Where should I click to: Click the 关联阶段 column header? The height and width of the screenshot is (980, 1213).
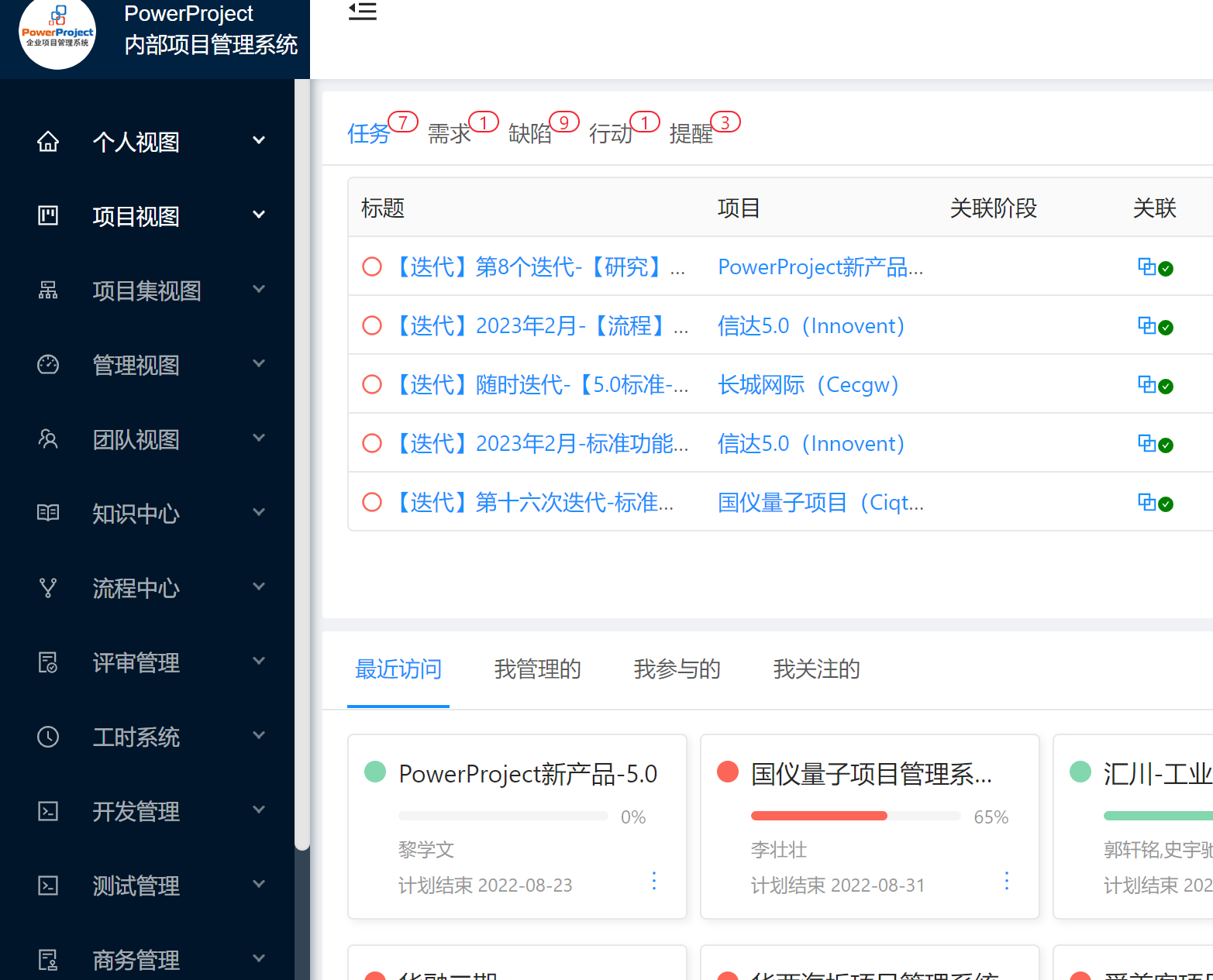994,208
